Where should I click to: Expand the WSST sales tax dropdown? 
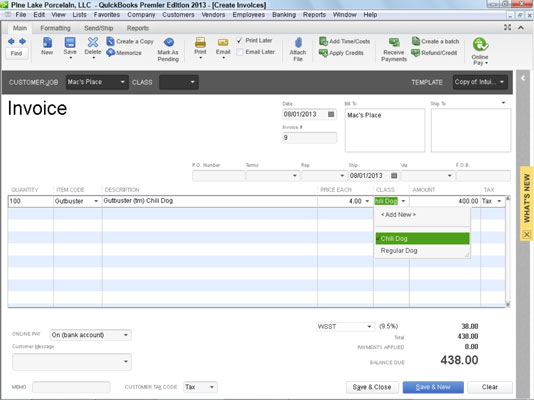point(370,327)
